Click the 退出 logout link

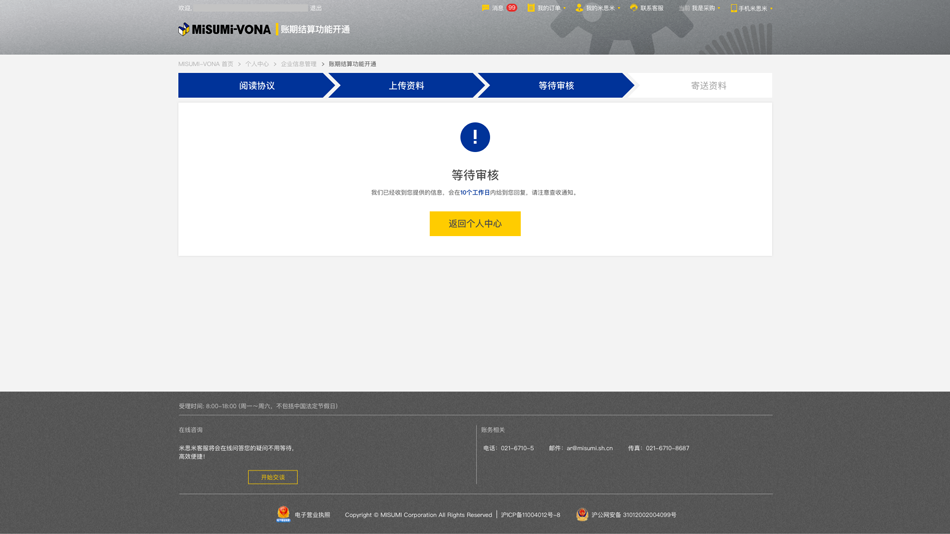coord(316,8)
